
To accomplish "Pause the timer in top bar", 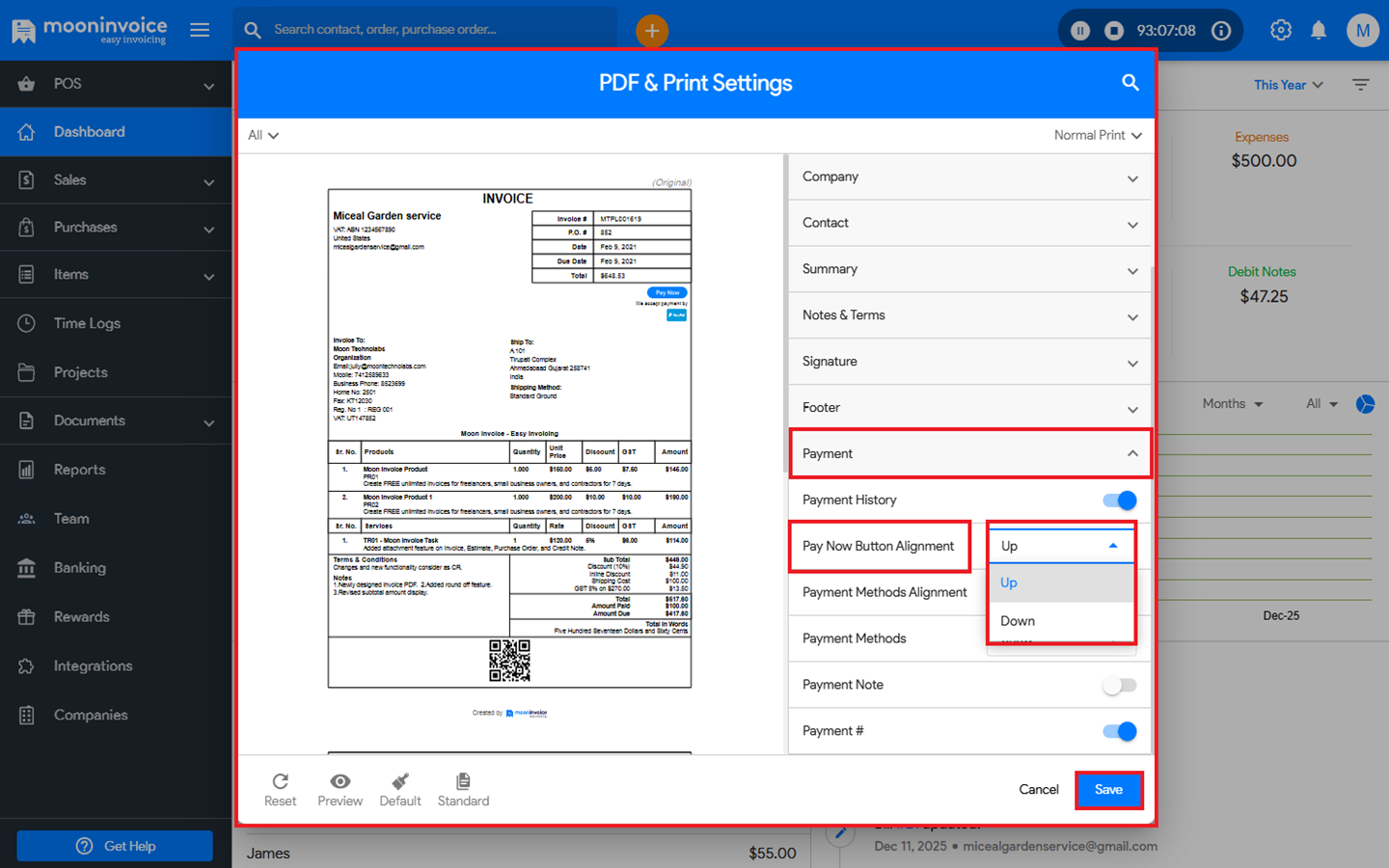I will (x=1080, y=31).
